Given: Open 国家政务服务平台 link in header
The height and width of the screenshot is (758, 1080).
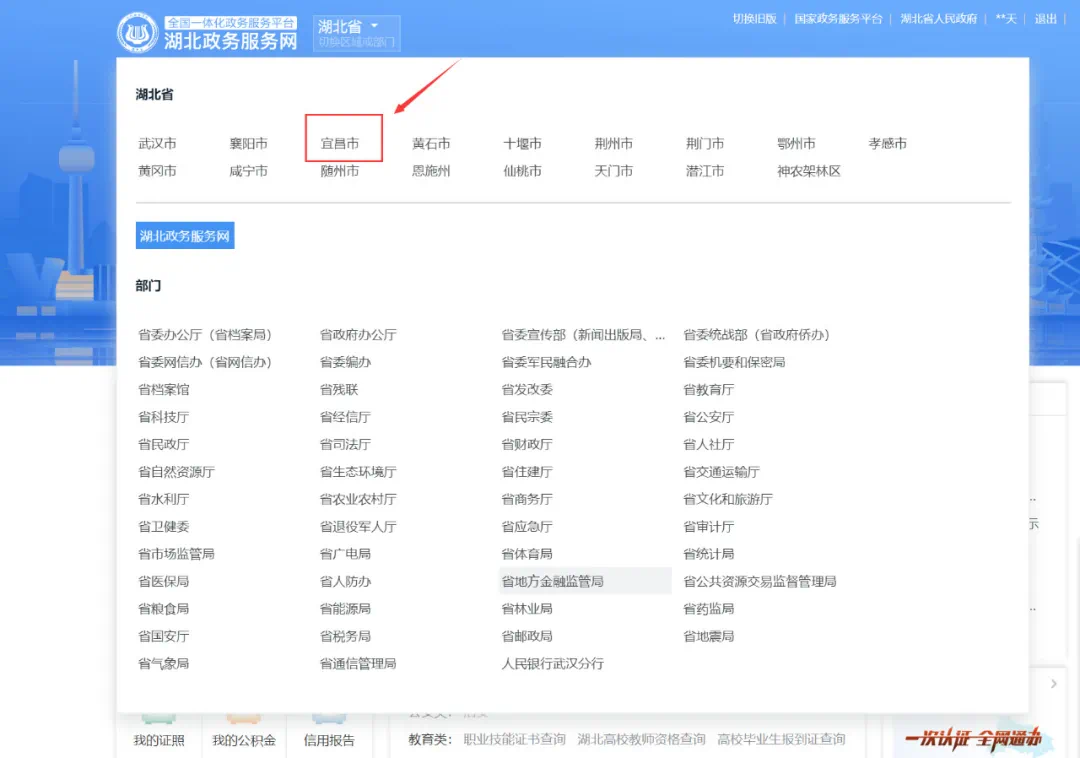Looking at the screenshot, I should [x=838, y=19].
